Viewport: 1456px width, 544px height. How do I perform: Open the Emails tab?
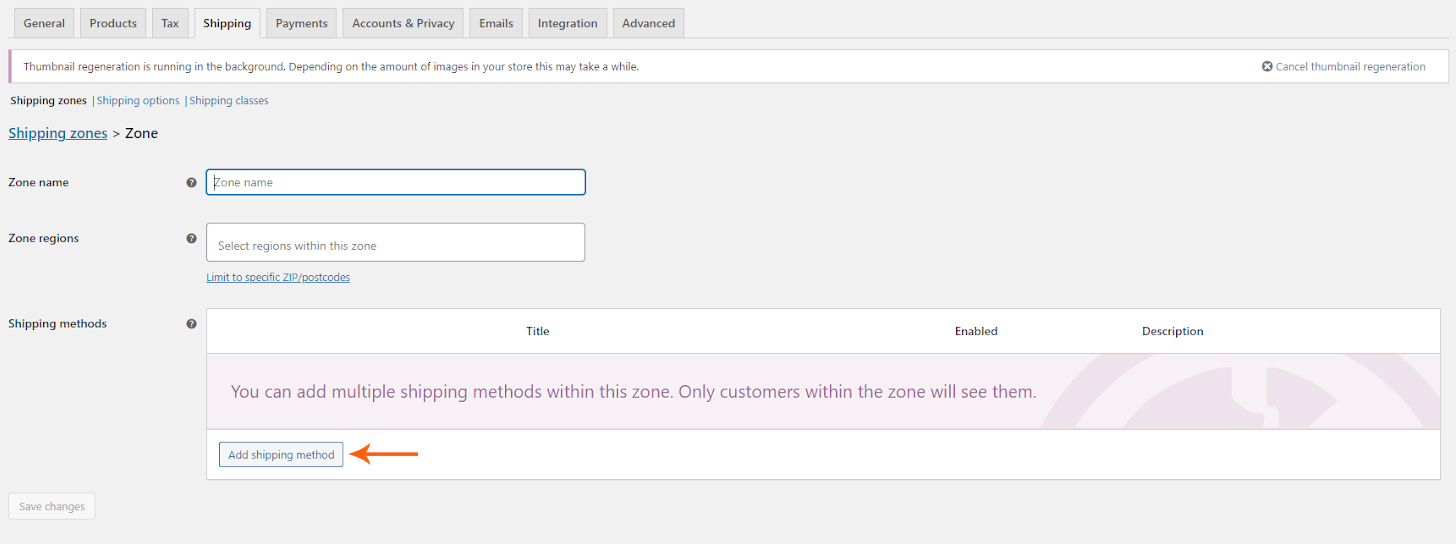point(496,23)
